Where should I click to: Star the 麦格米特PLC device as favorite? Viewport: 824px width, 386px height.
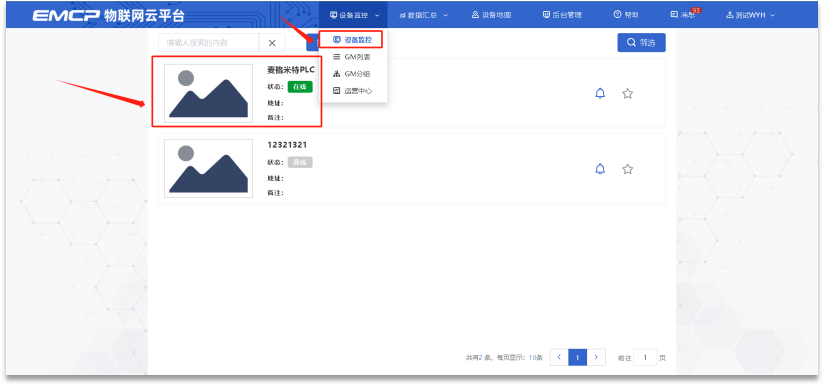[627, 93]
